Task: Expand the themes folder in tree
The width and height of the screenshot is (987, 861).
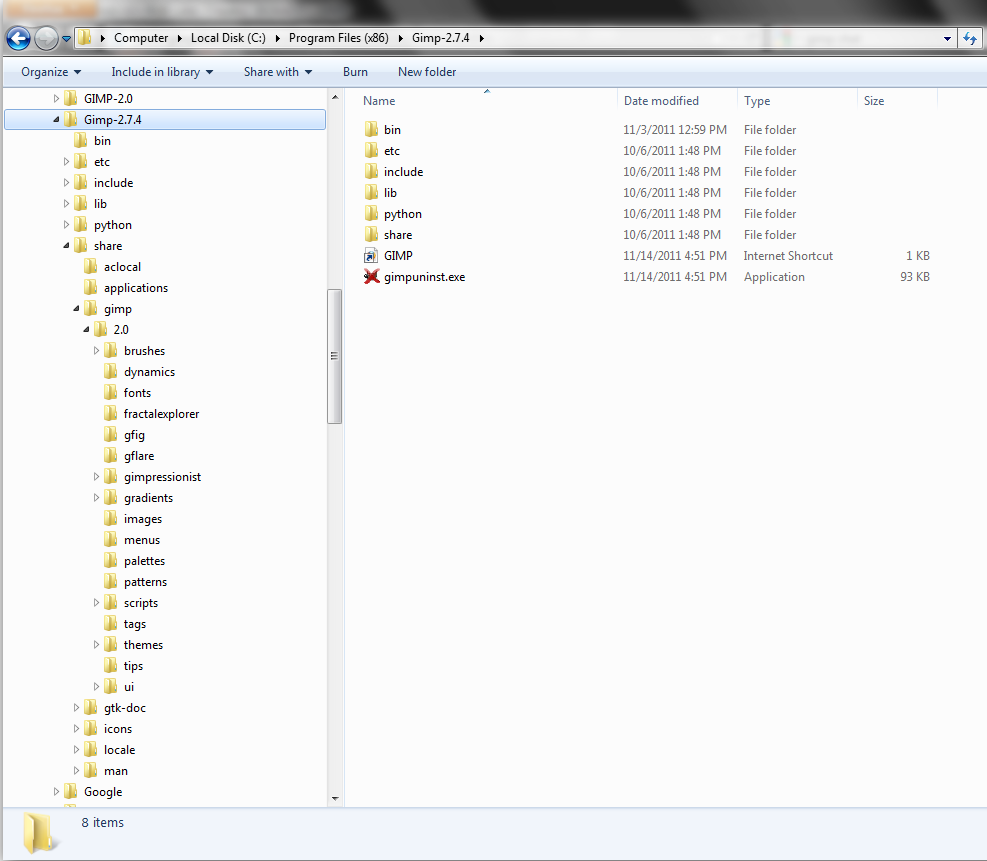Action: click(96, 645)
